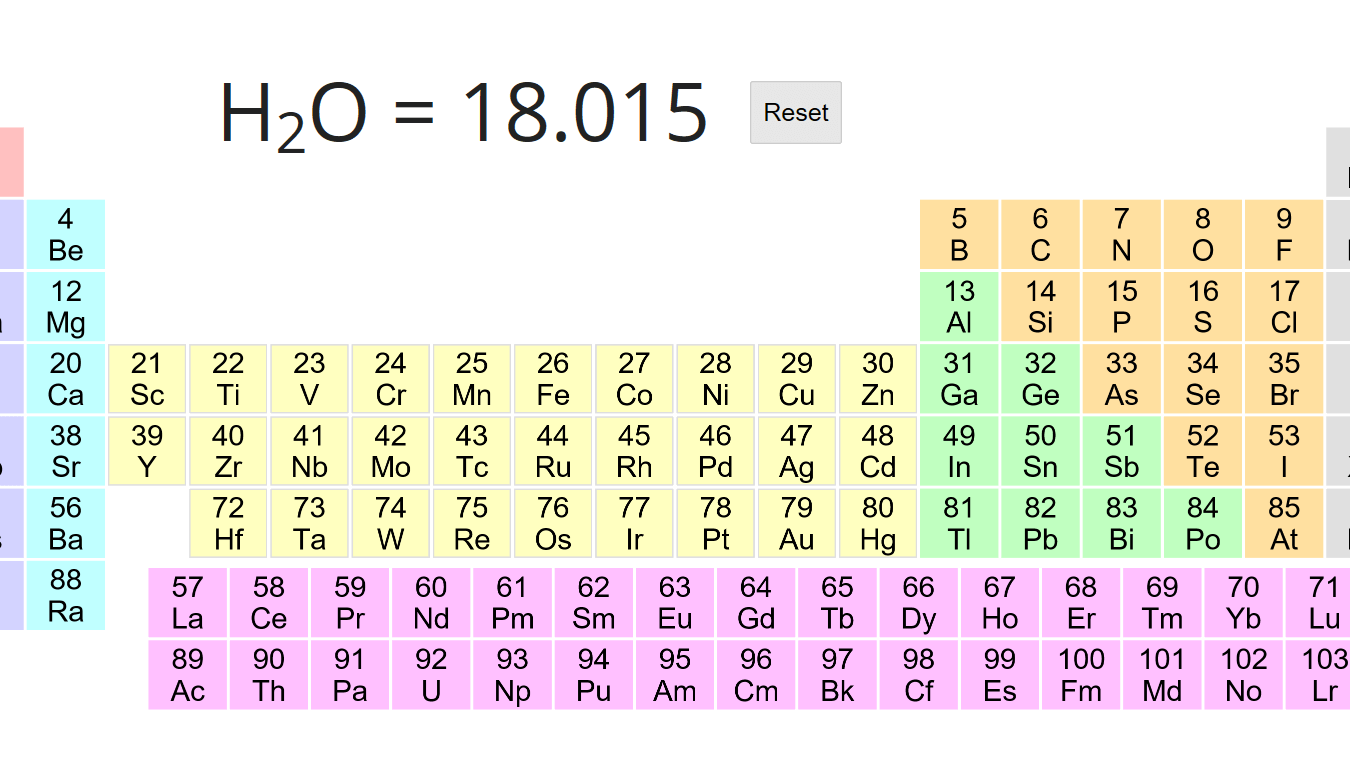Click the Chlorine element tile

pyautogui.click(x=1284, y=307)
